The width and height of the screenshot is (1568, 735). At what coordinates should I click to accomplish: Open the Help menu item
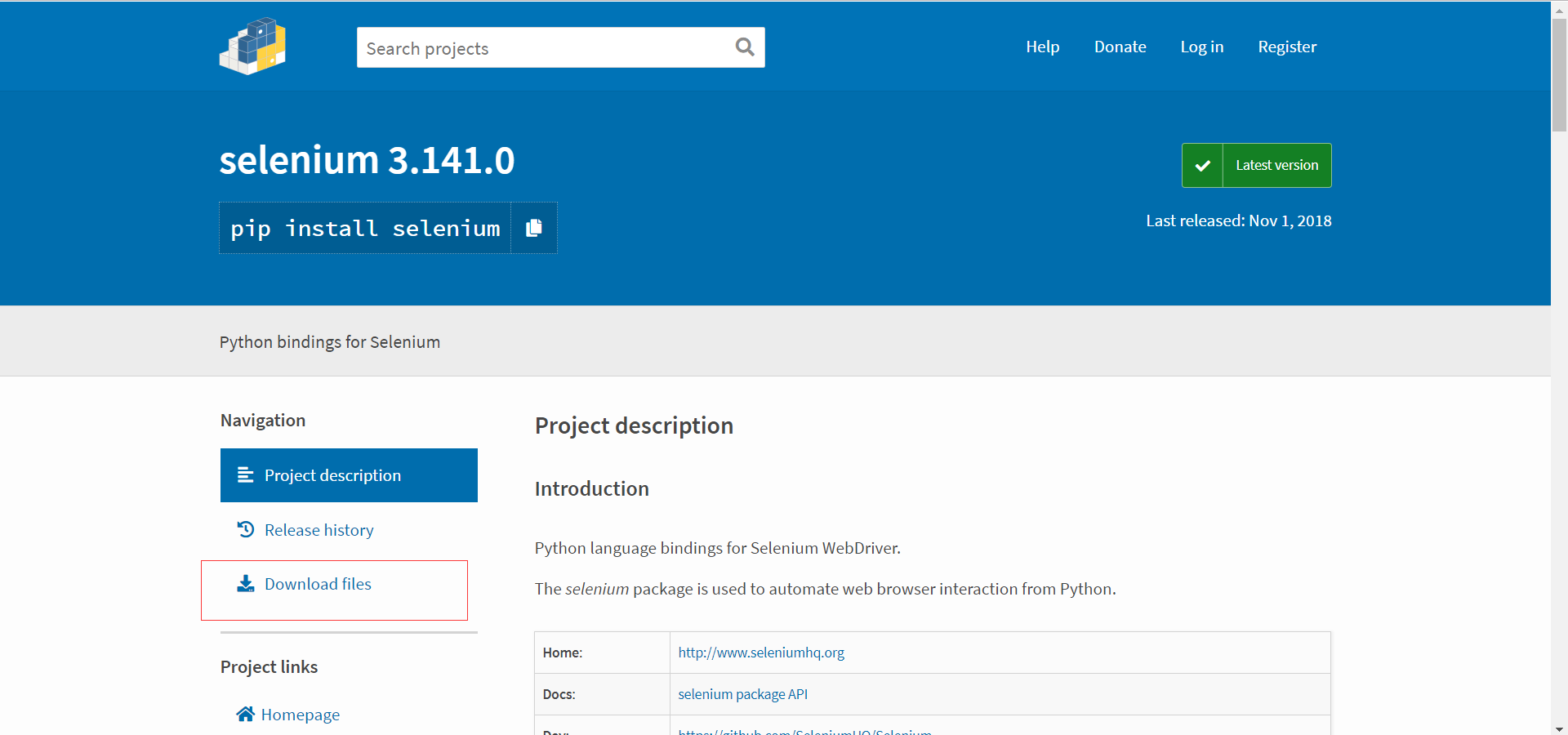[x=1042, y=47]
